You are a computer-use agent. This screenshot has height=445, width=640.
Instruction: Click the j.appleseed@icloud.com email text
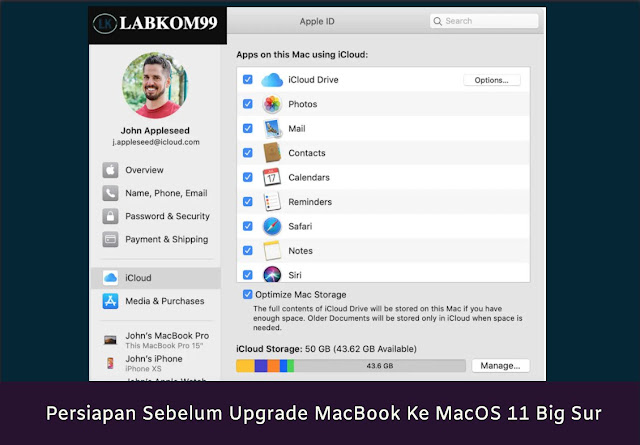156,142
